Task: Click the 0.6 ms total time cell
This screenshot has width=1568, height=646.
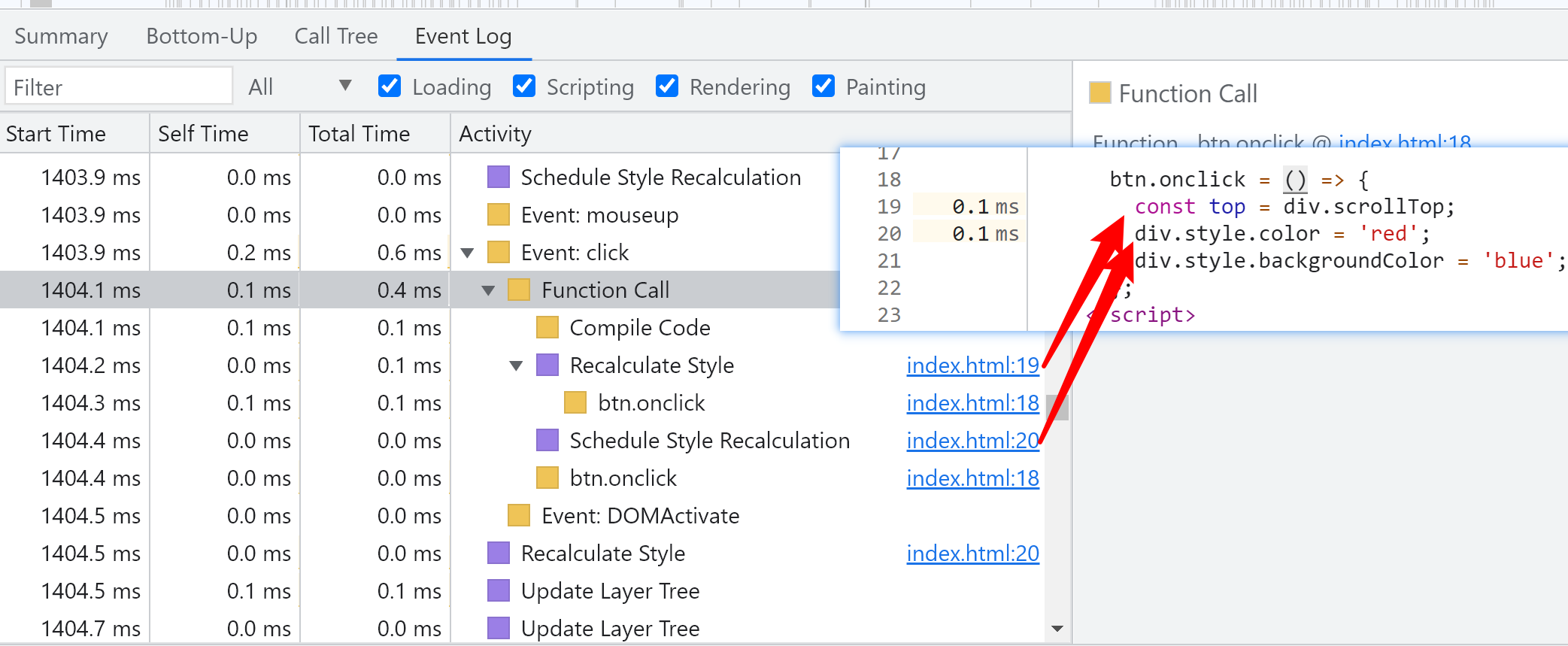Action: [x=409, y=253]
